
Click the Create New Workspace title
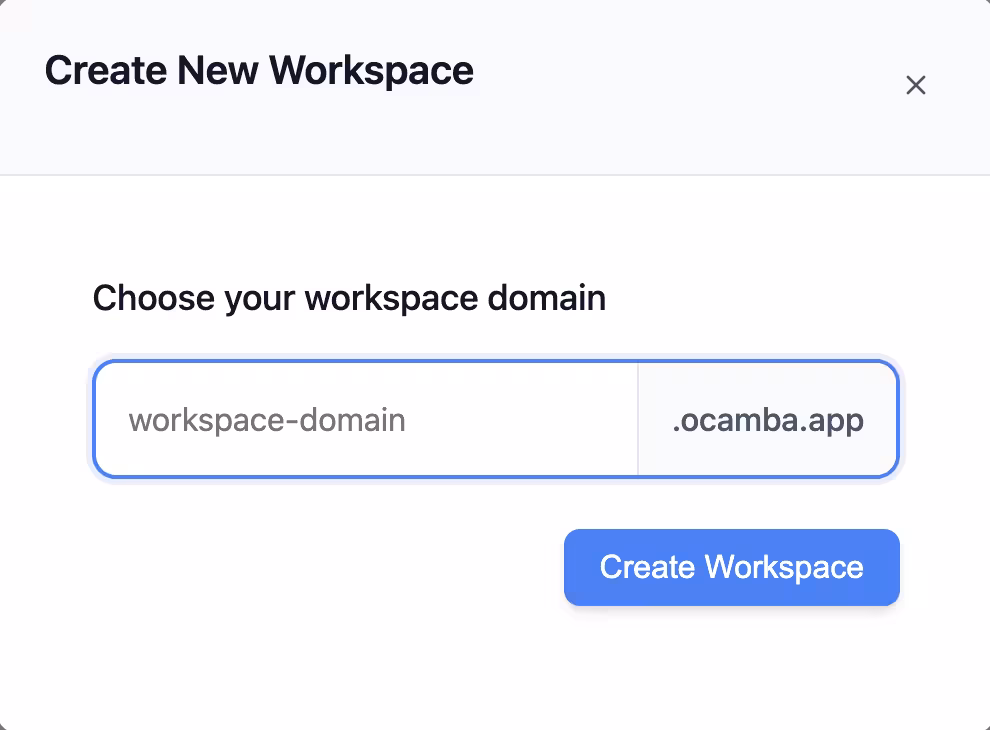click(258, 70)
